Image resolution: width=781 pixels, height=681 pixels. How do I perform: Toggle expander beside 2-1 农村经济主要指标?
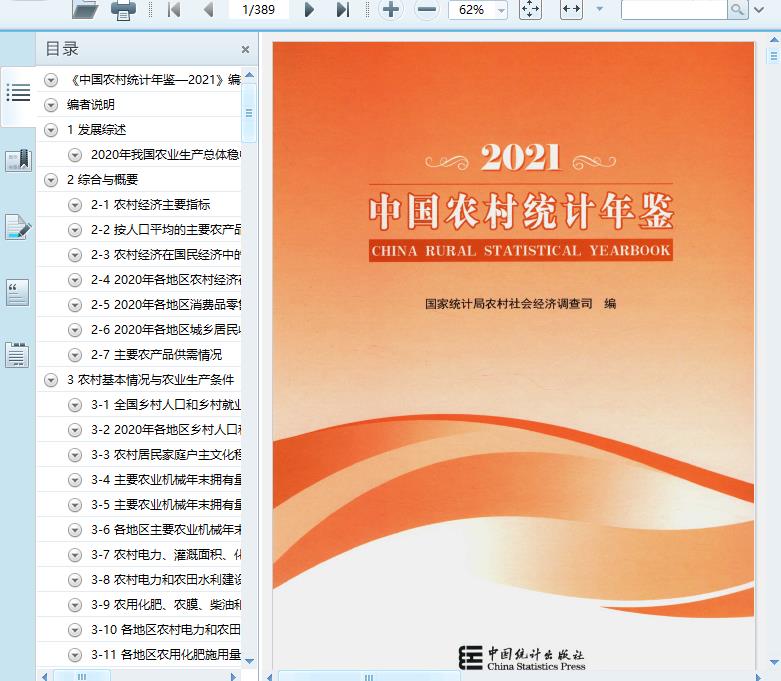tap(75, 205)
